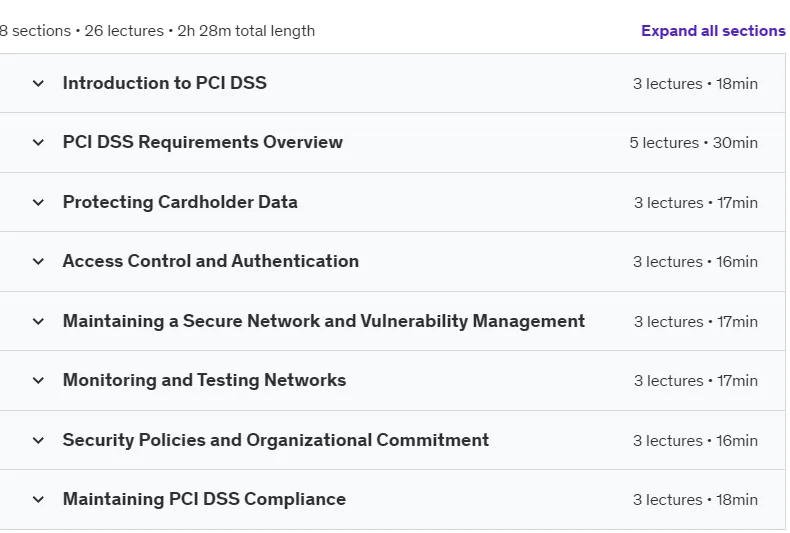
Task: Expand PCI DSS Requirements Overview section title
Action: click(x=203, y=142)
